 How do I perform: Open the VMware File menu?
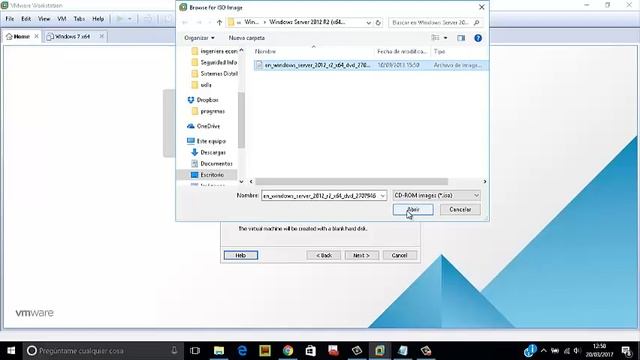[10, 19]
